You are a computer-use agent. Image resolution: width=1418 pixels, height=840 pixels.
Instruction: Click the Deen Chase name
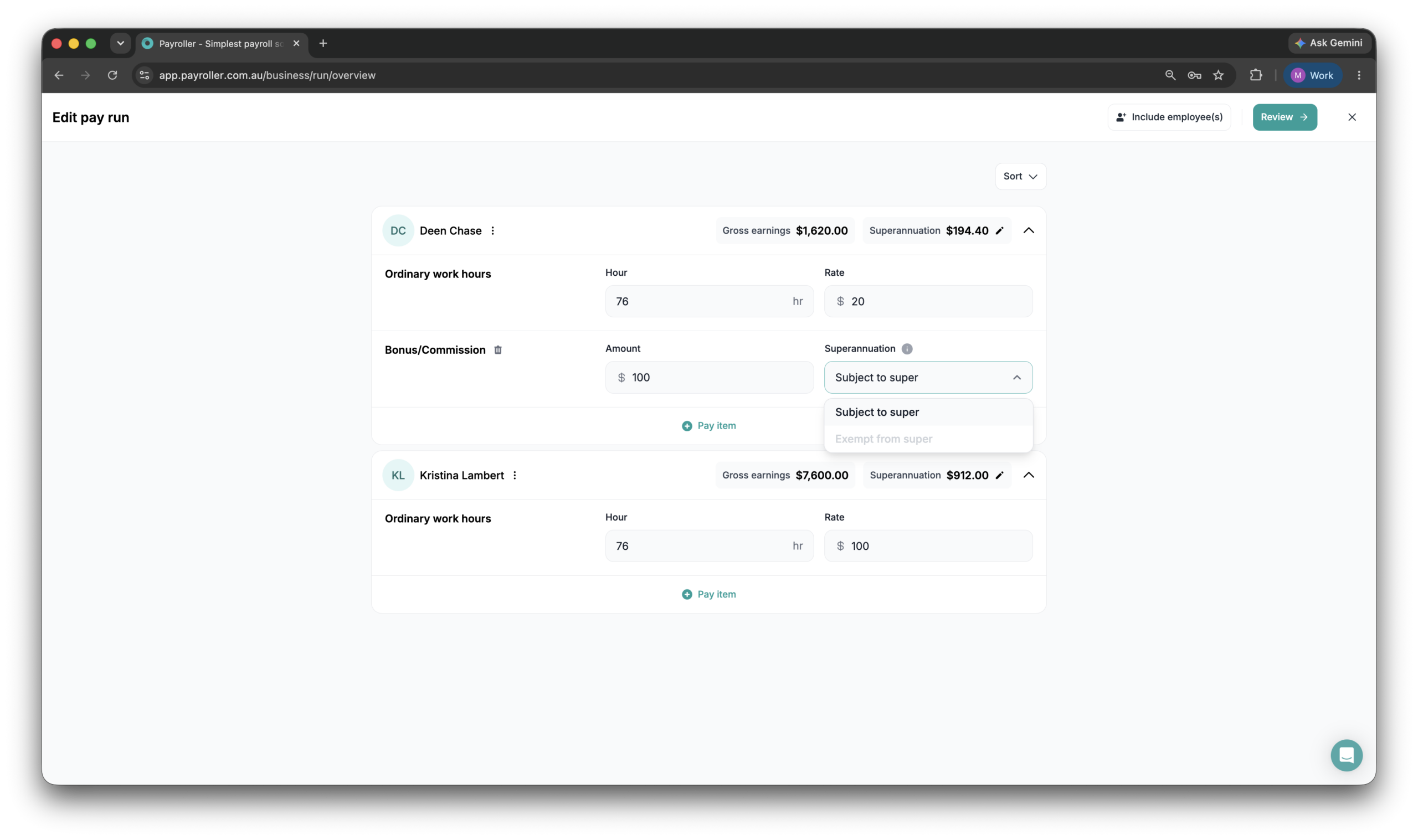450,230
